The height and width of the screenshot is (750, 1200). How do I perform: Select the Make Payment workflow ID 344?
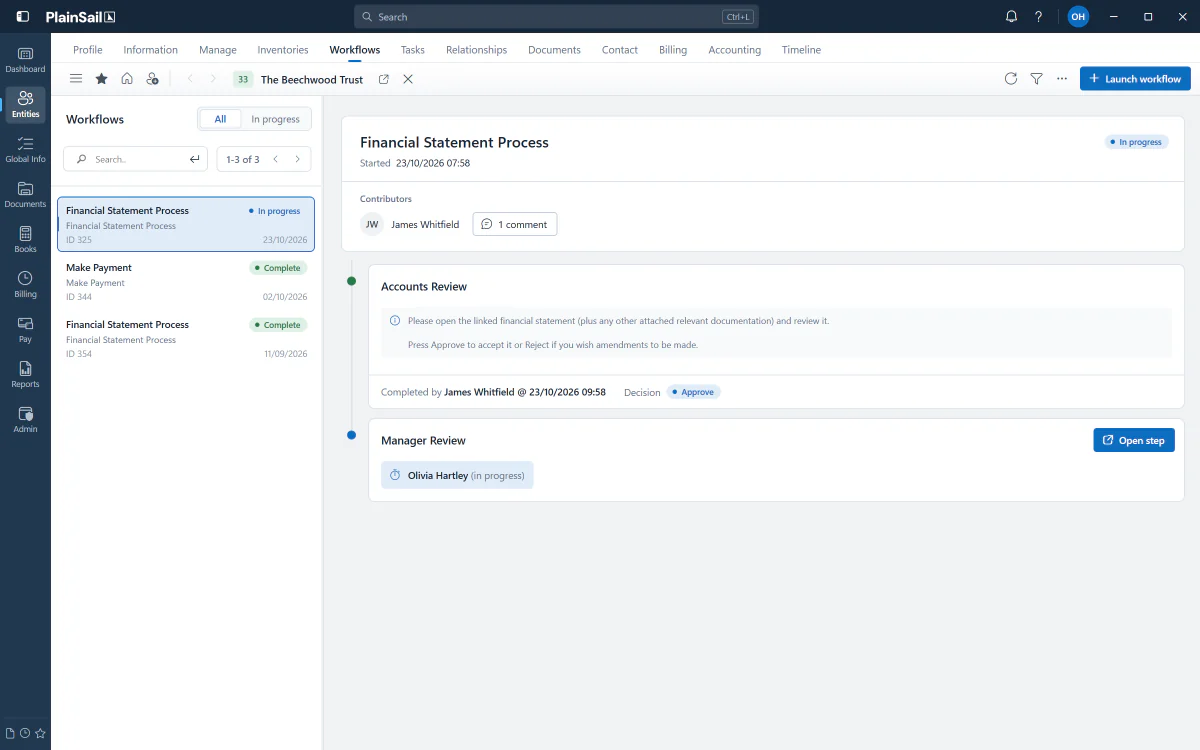pos(186,282)
